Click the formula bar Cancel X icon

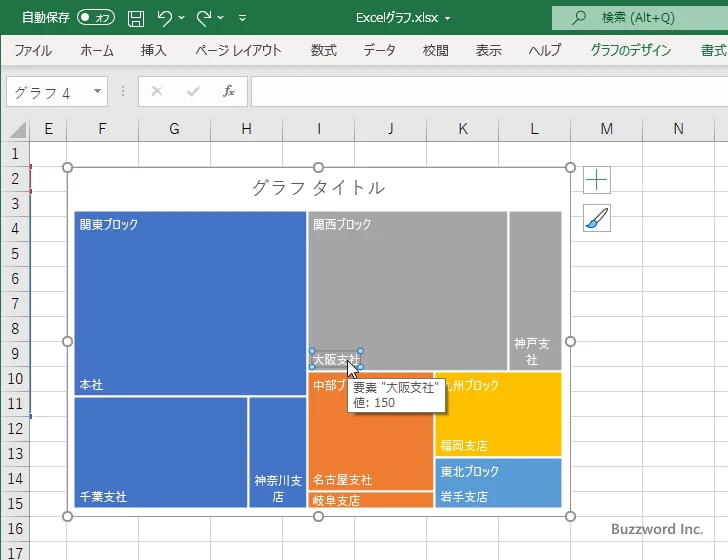click(x=157, y=91)
